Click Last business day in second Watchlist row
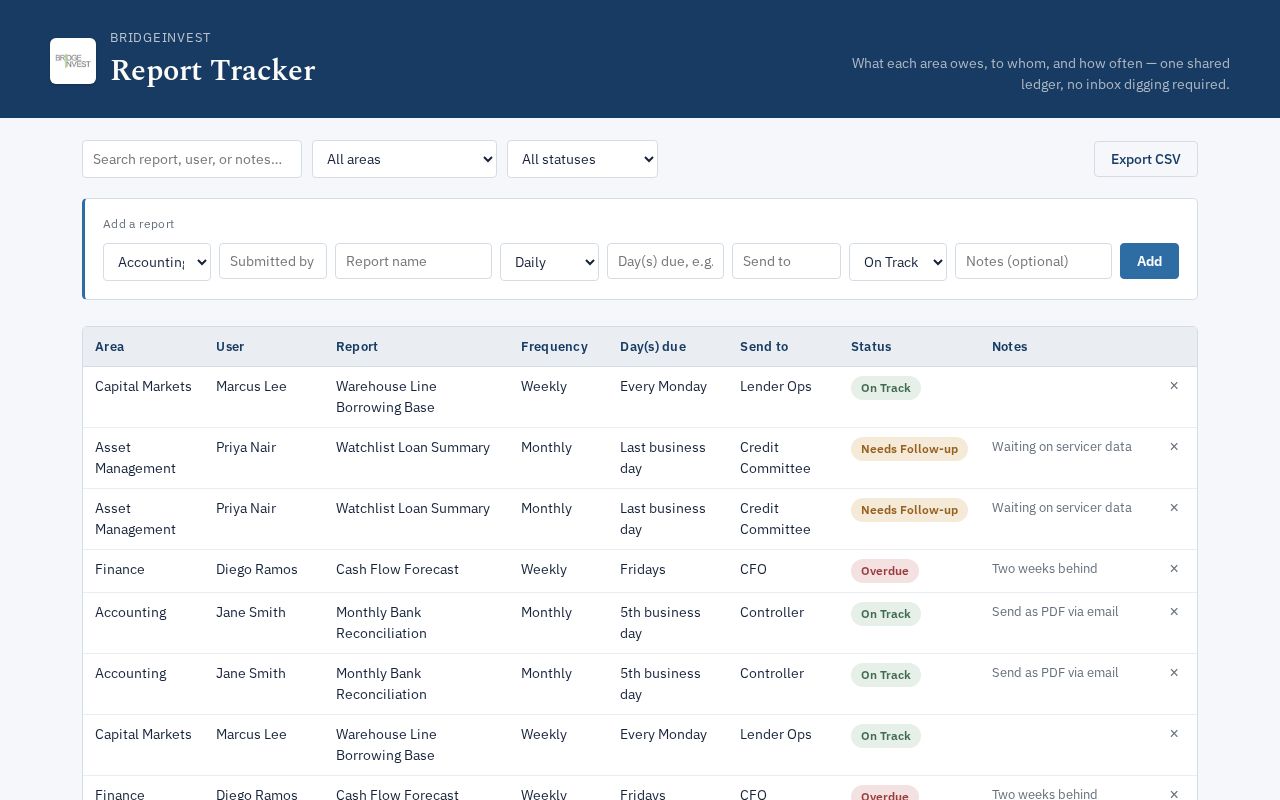 (663, 519)
